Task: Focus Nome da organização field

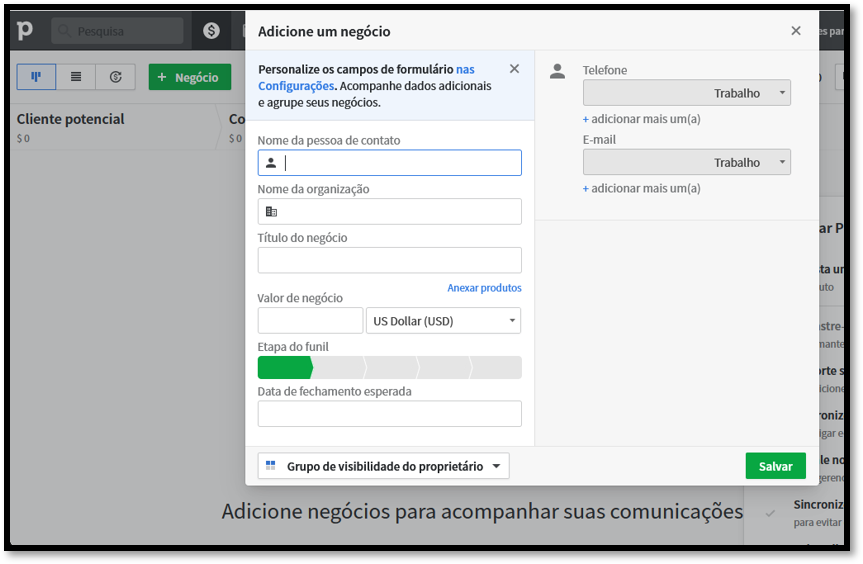Action: pos(390,212)
